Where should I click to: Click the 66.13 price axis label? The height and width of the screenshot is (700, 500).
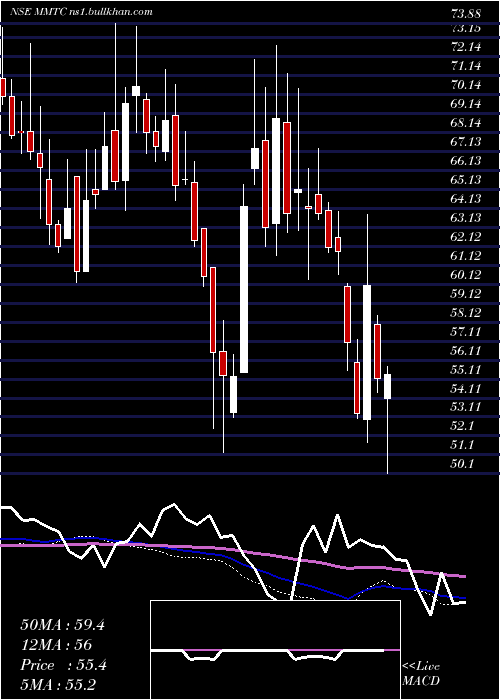click(x=466, y=161)
